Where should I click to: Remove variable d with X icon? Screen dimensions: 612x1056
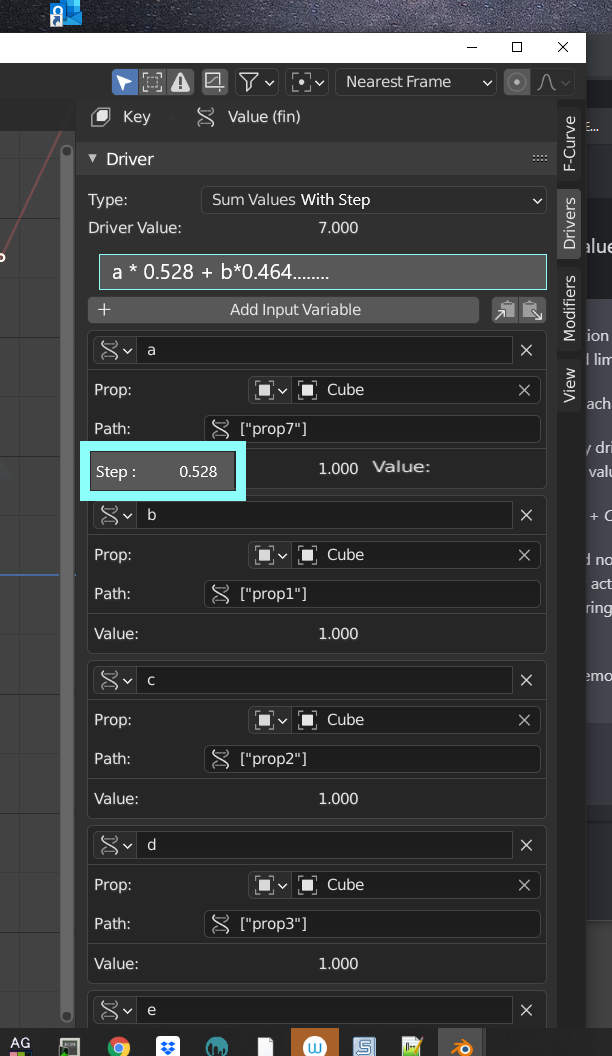[x=526, y=845]
